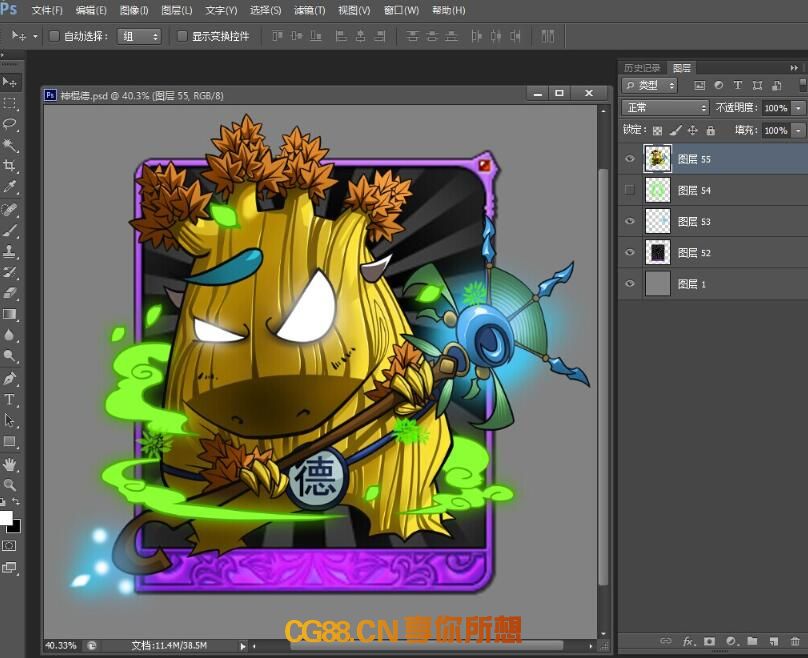Select the Rectangular Marquee tool
Viewport: 808px width, 658px height.
[9, 104]
